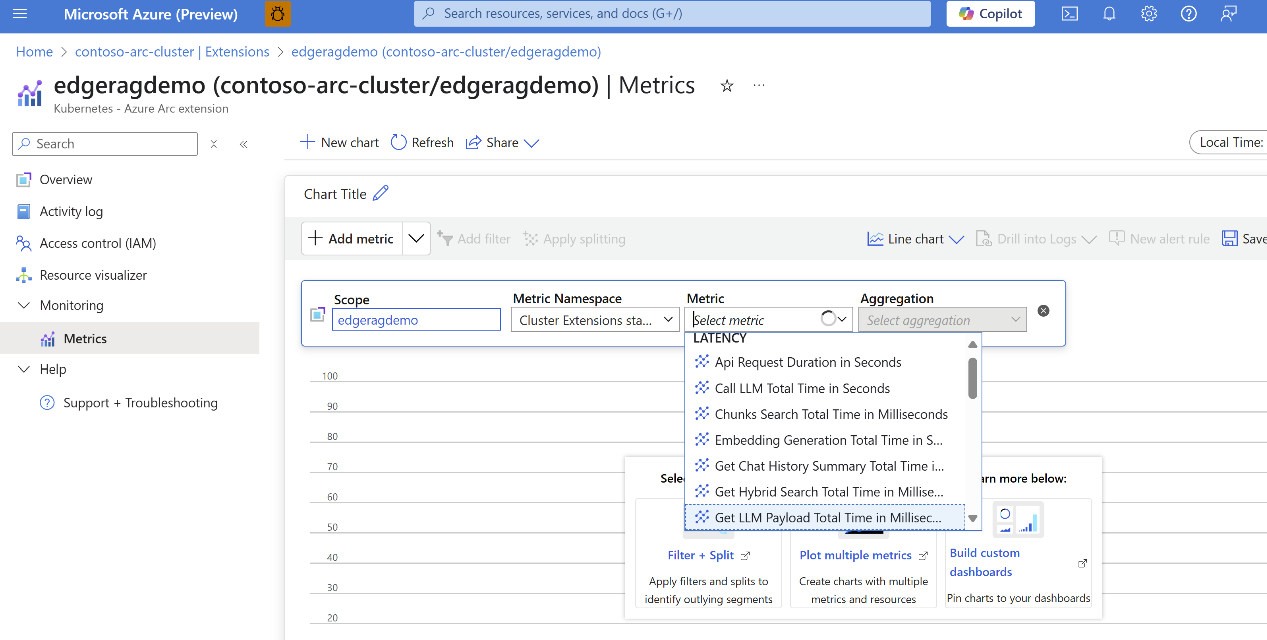Collapse the Help section
The height and width of the screenshot is (640, 1267).
[x=24, y=370]
